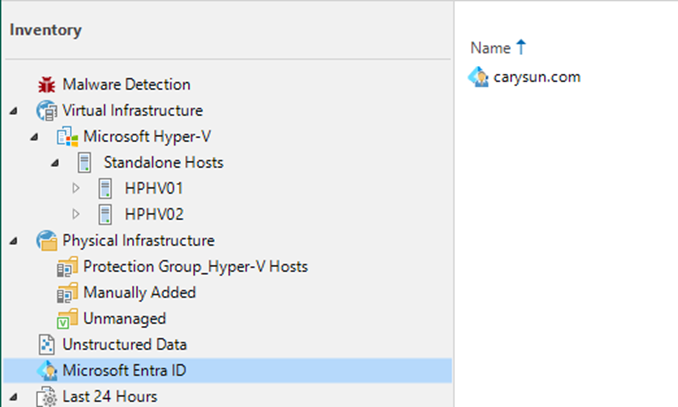Select Protection Group_Hyper-V Hosts
This screenshot has width=678, height=407.
pos(195,266)
